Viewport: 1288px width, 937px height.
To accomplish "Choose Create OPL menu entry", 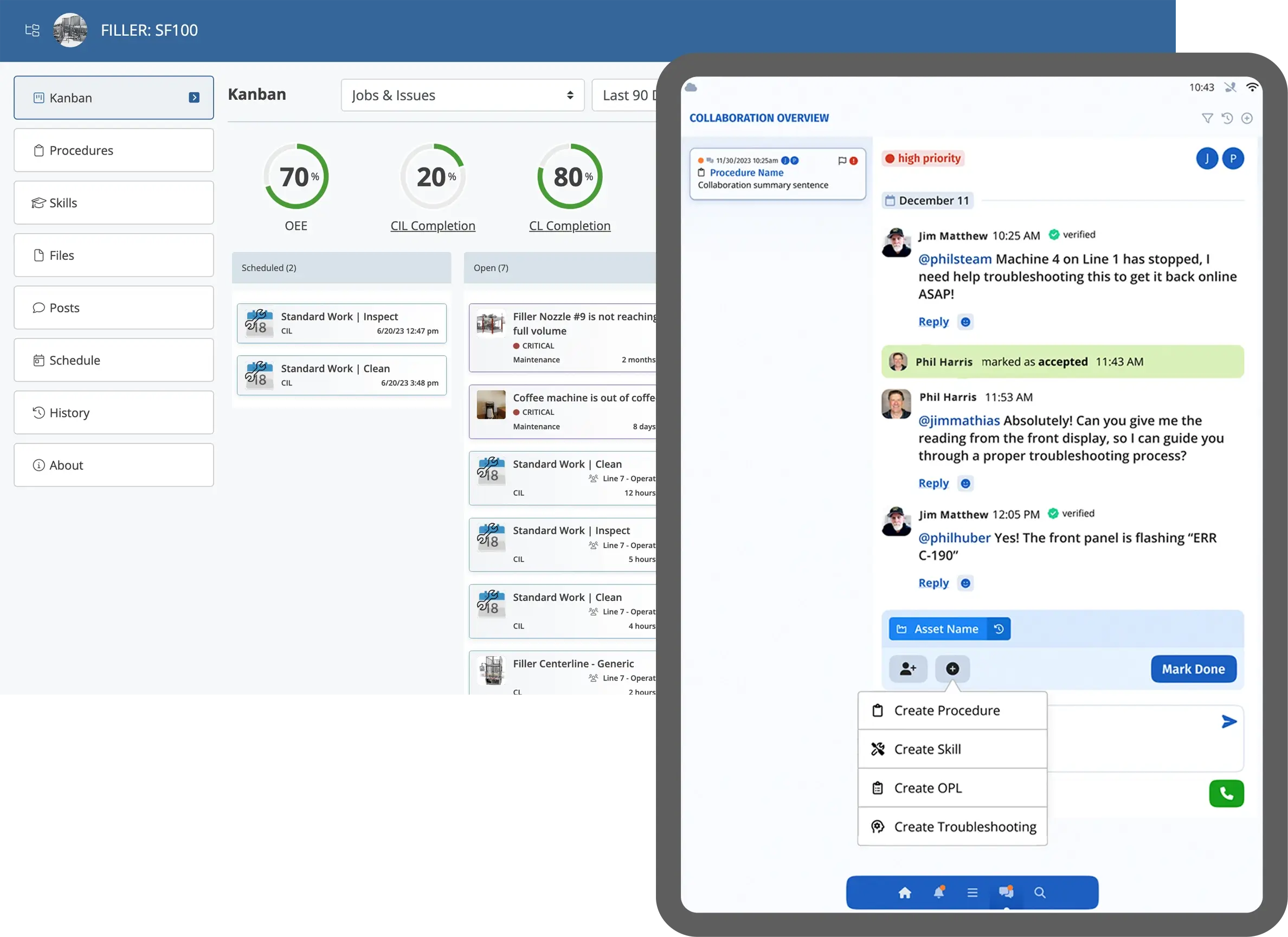I will point(952,788).
